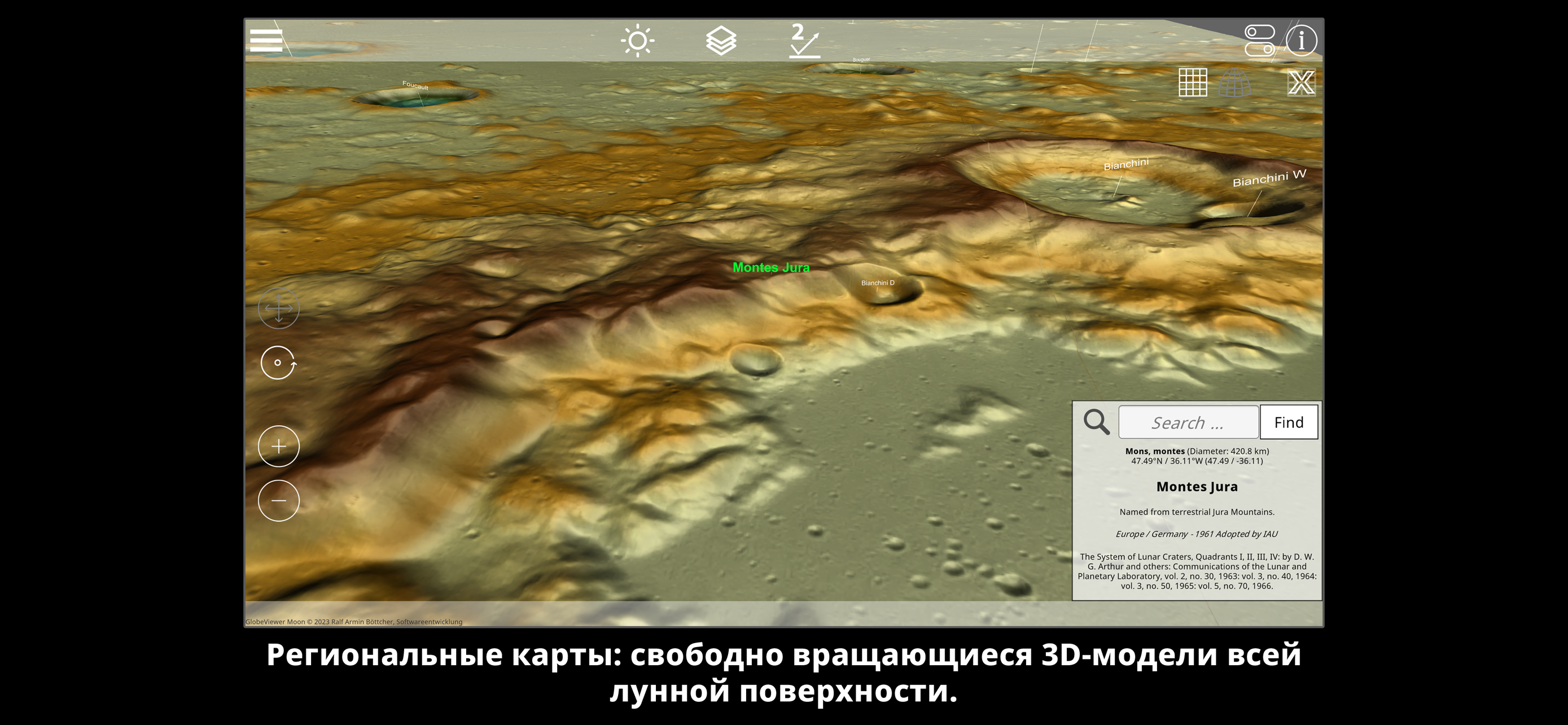Toggle the settings switches icon
This screenshot has width=1568, height=725.
tap(1259, 40)
